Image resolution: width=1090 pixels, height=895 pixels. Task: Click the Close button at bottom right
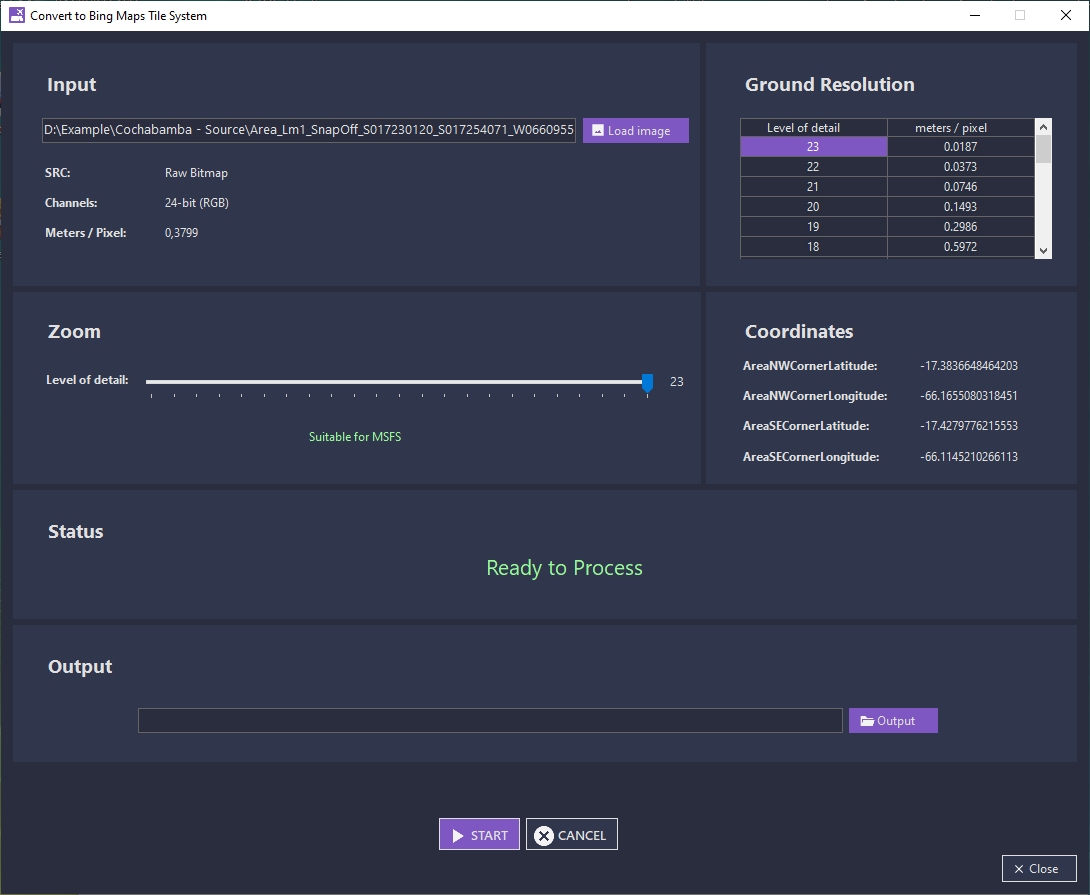point(1038,868)
